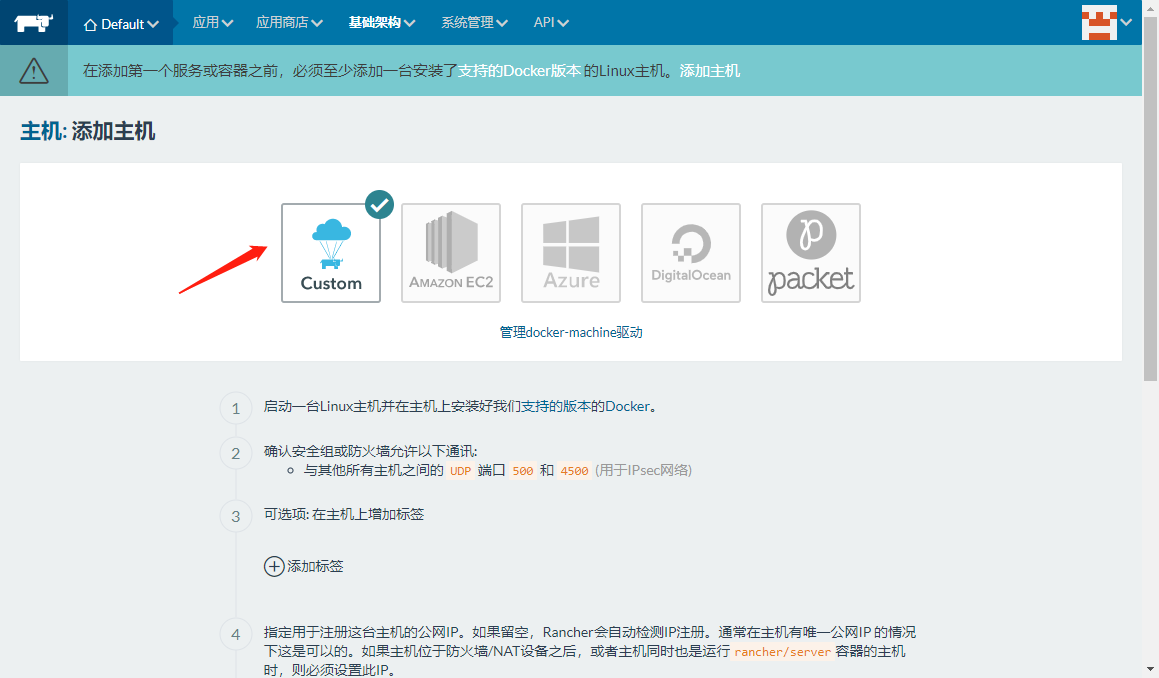Click the port 500 value

(x=523, y=471)
